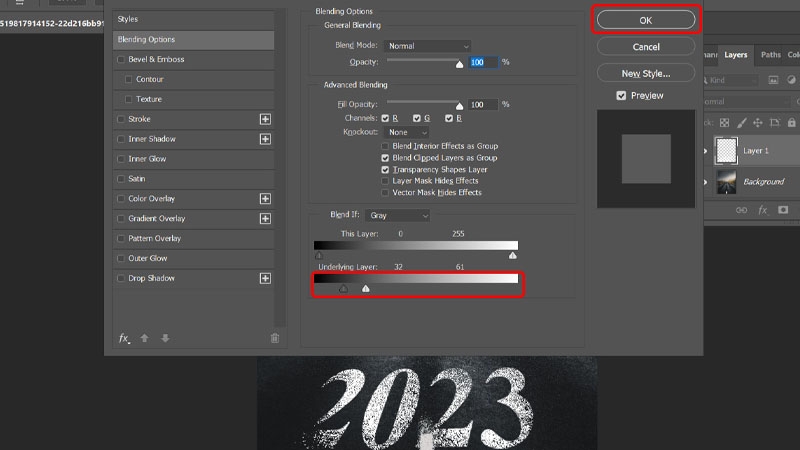Move effect up with the up arrow icon
Image resolution: width=800 pixels, height=450 pixels.
[x=145, y=338]
